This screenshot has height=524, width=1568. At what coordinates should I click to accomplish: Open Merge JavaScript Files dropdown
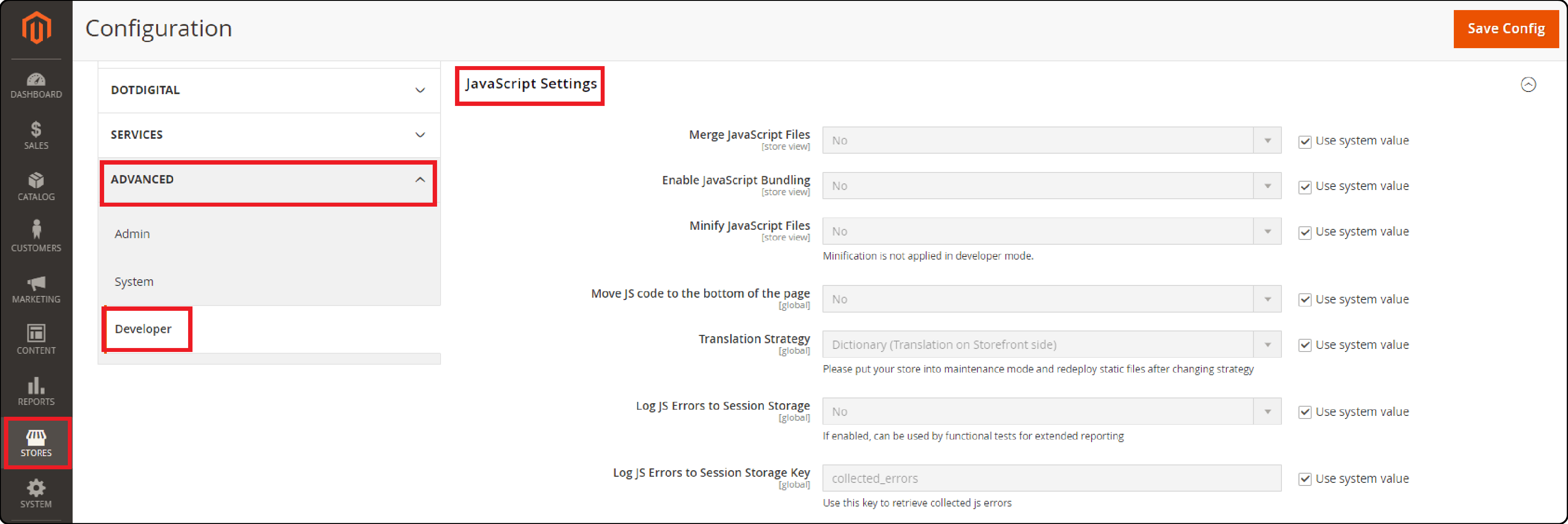pyautogui.click(x=1051, y=140)
